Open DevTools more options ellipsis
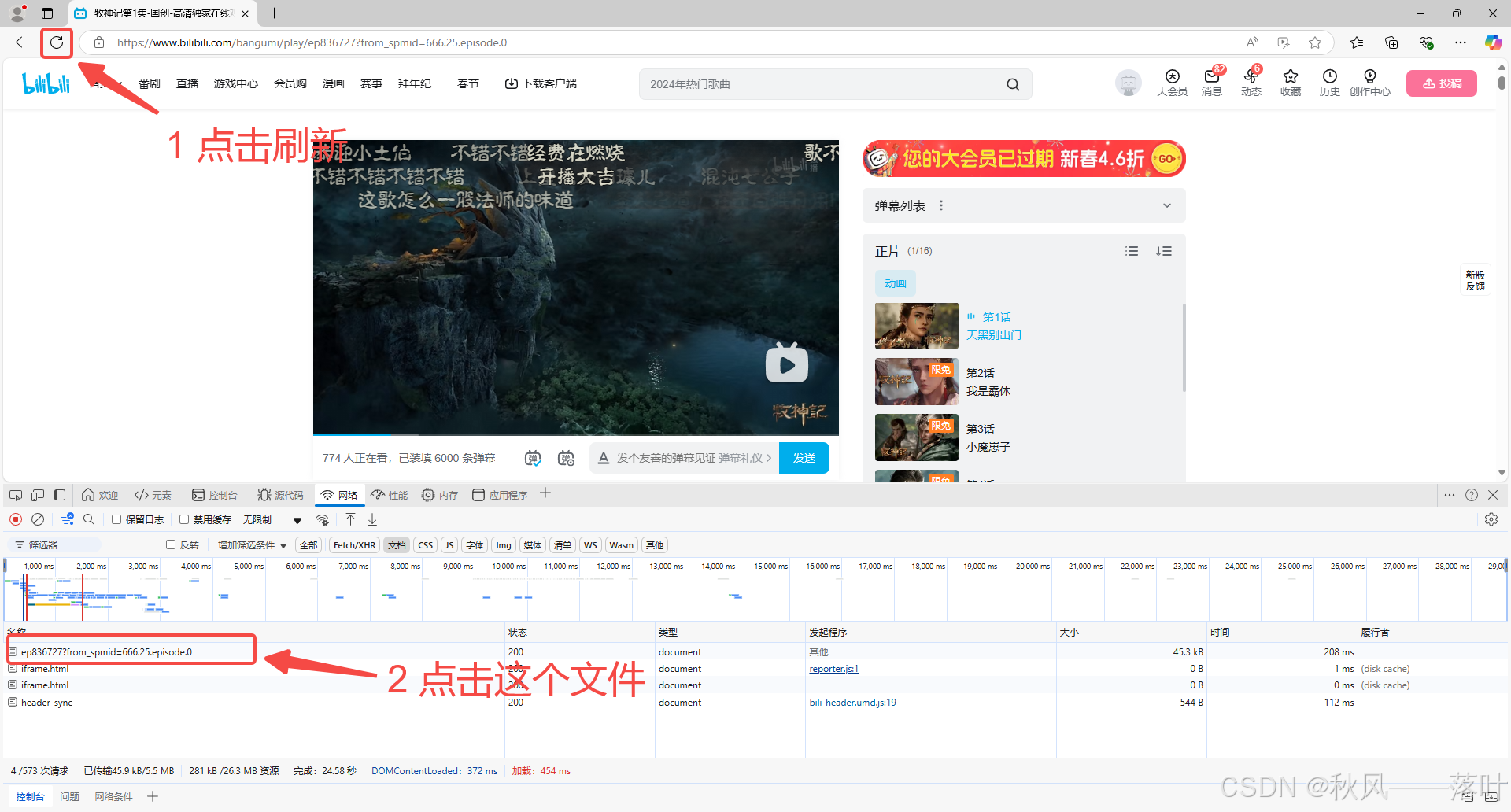Screen dimensions: 1511x812 1450,495
